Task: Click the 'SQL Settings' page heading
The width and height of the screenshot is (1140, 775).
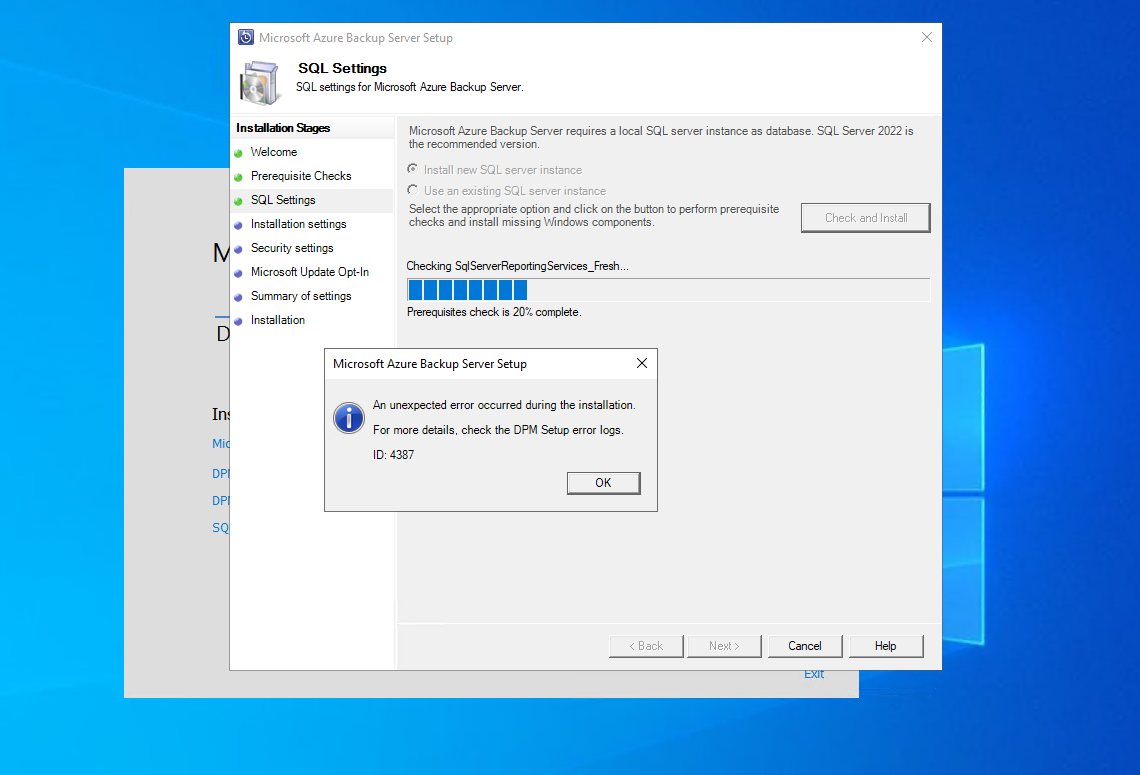Action: coord(342,68)
